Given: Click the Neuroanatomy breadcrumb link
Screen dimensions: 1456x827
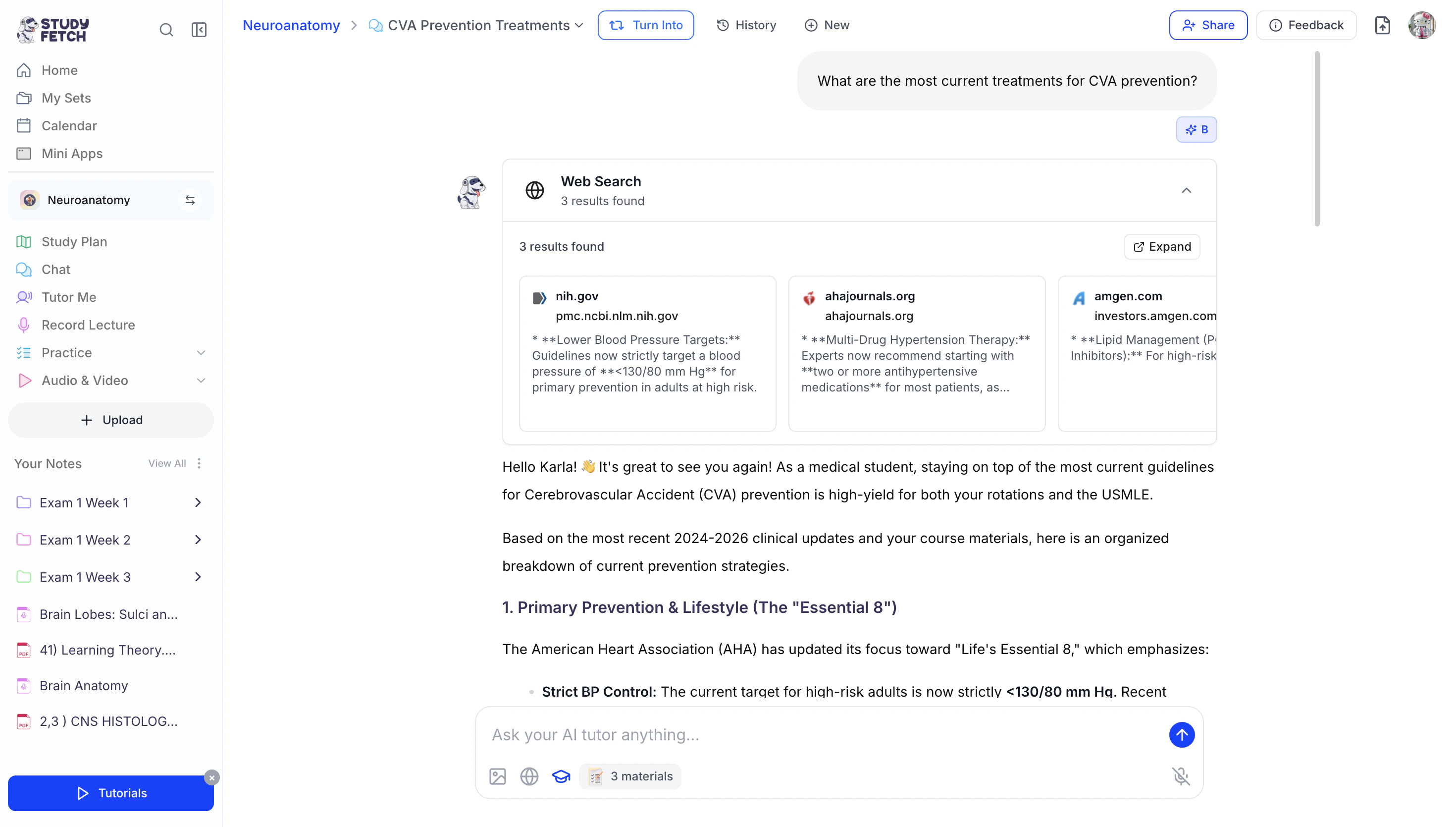Looking at the screenshot, I should click(291, 25).
